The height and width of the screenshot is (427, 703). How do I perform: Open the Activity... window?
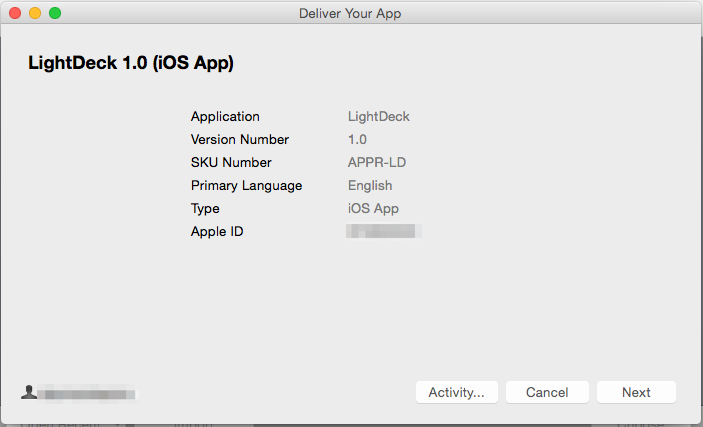tap(456, 392)
